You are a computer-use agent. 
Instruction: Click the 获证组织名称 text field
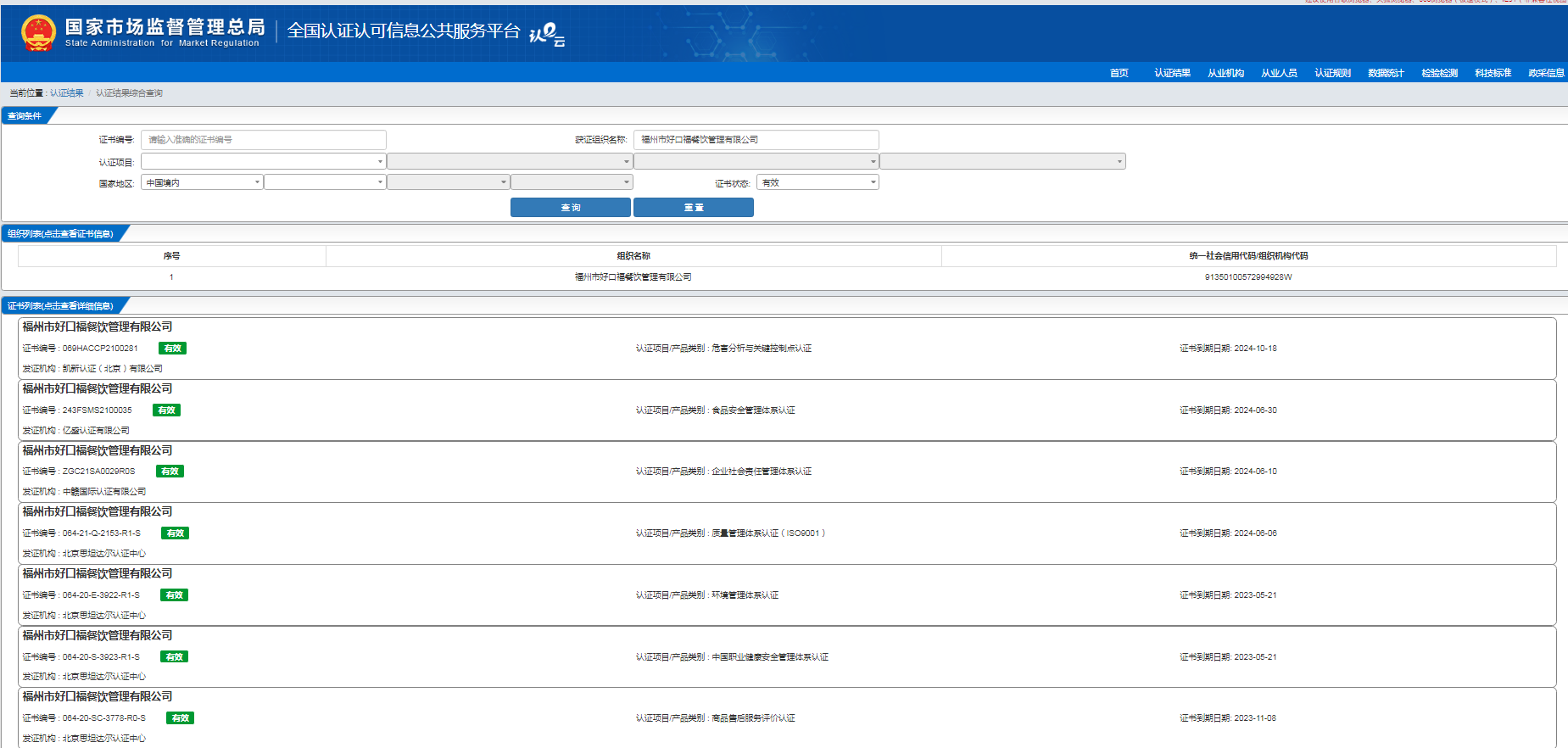[x=755, y=140]
